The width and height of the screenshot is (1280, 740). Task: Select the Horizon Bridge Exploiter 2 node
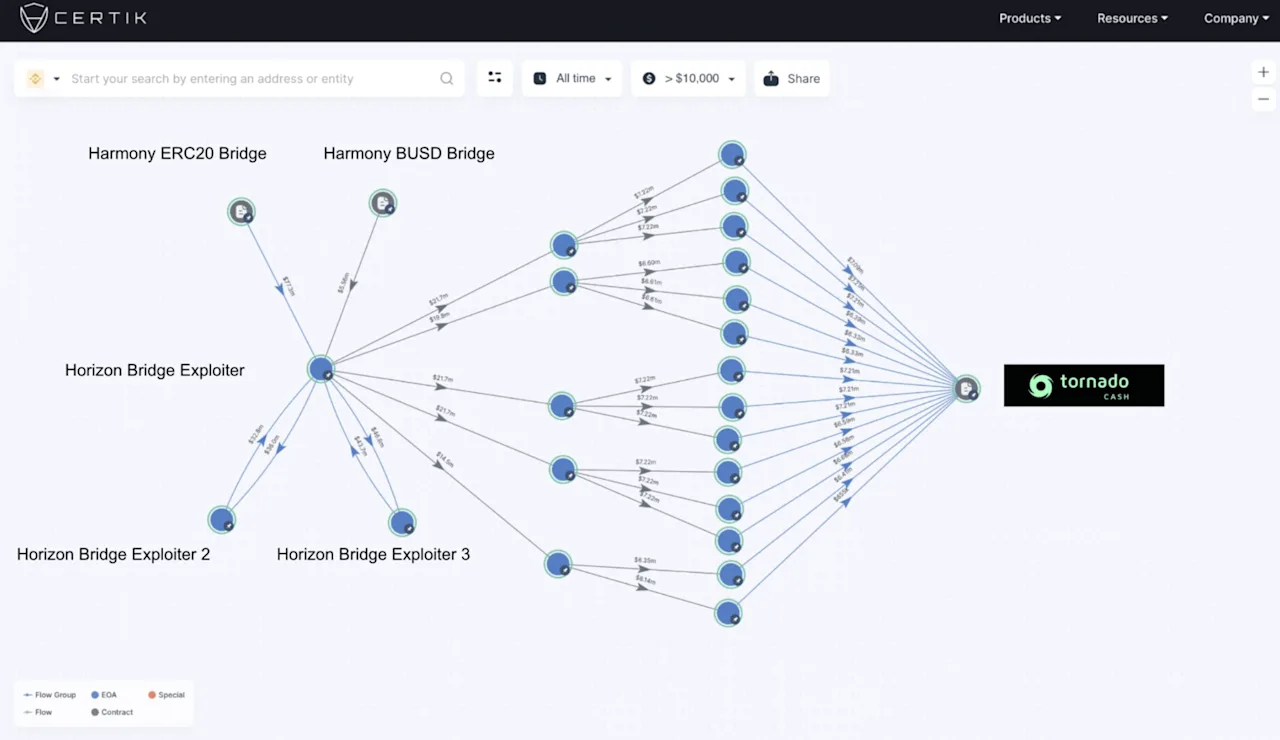tap(221, 520)
